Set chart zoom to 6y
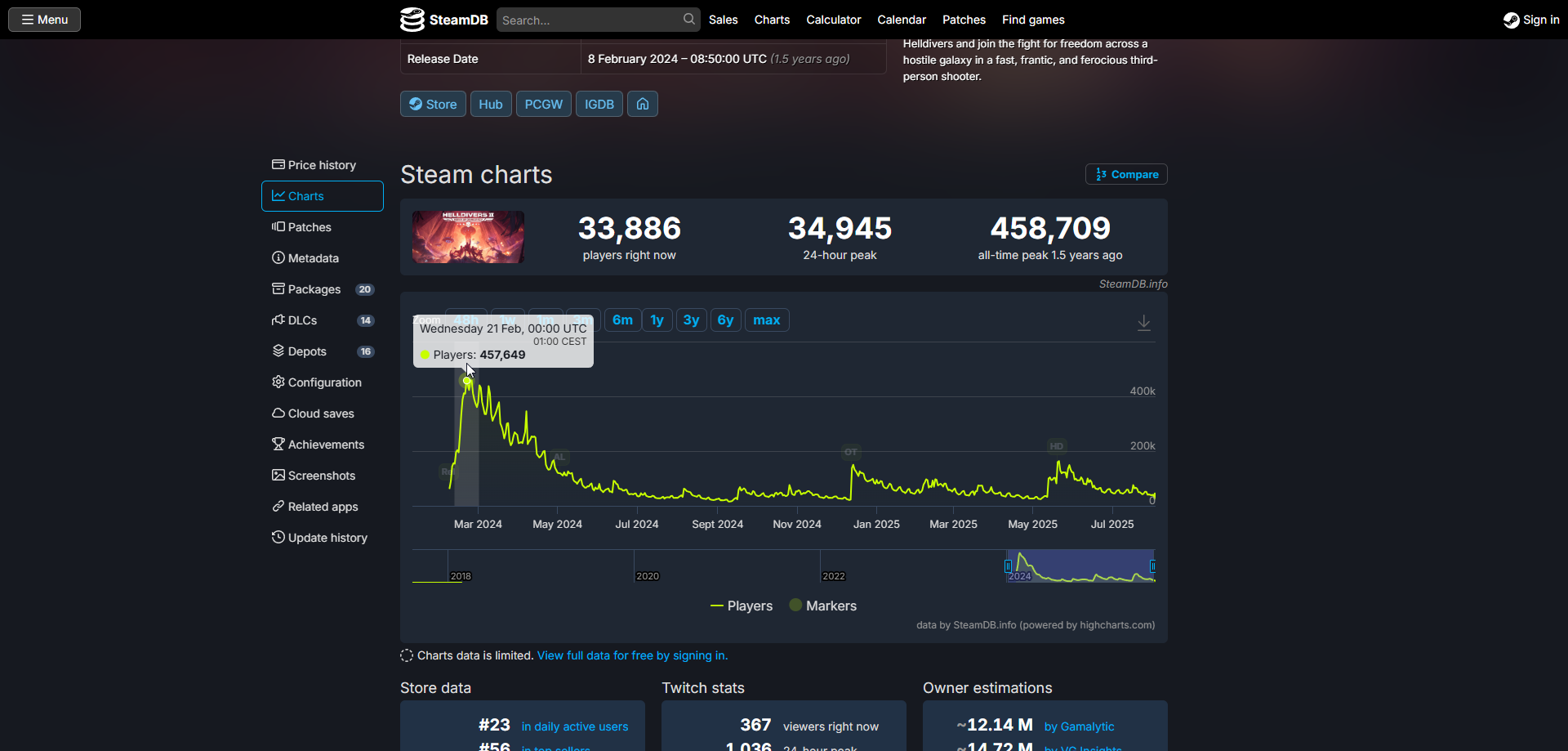This screenshot has width=1568, height=751. coord(726,320)
